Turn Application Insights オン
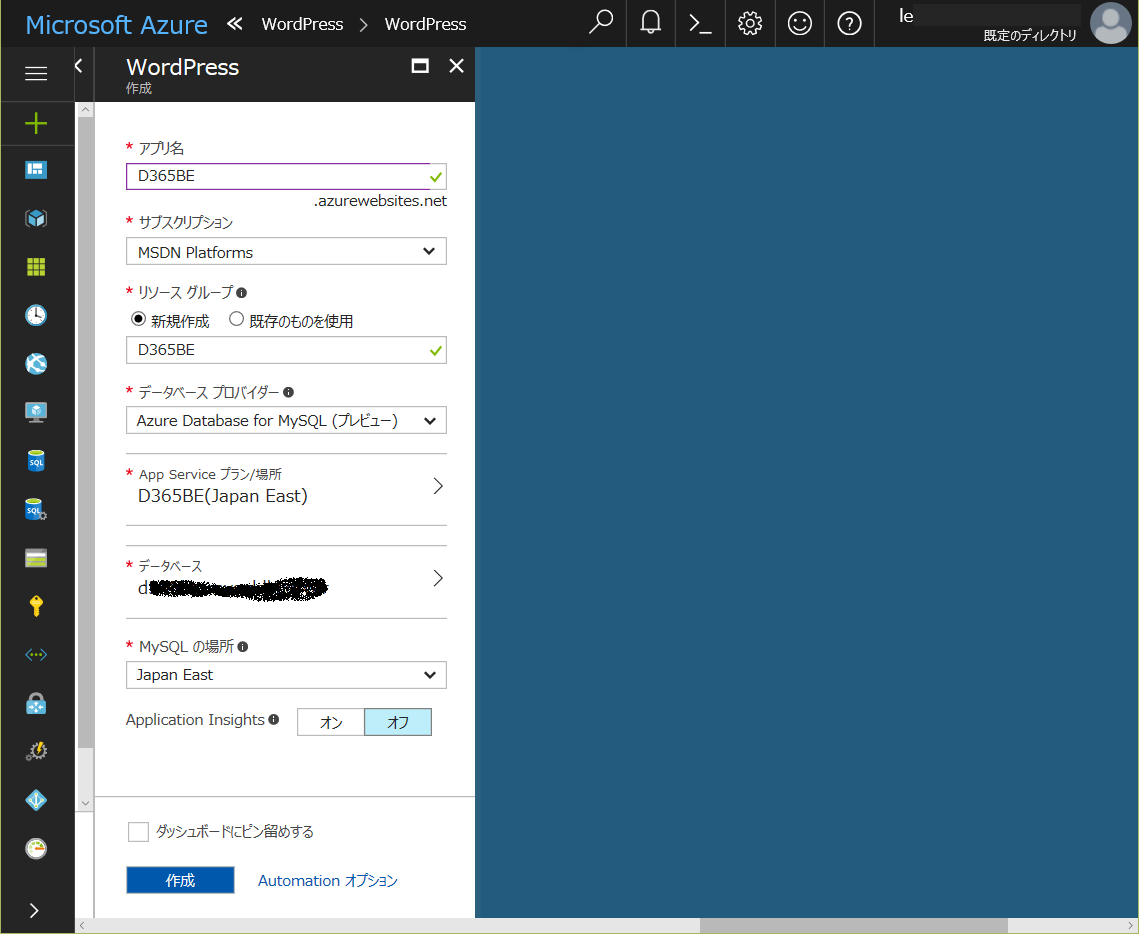The height and width of the screenshot is (934, 1139). (x=331, y=722)
